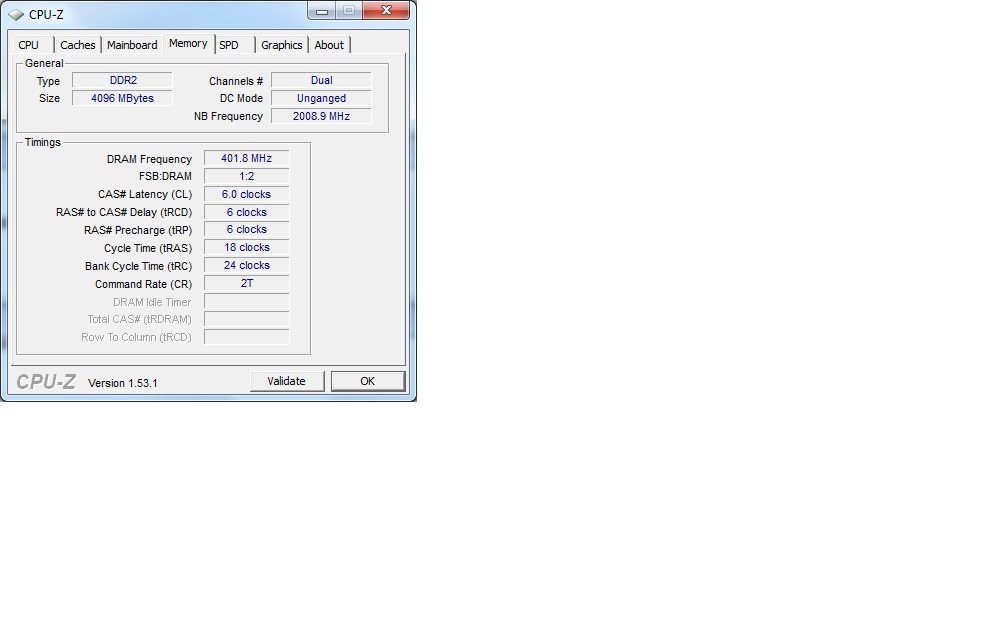
Task: Click the RAS# Precharge 6 clocks value
Action: (247, 230)
